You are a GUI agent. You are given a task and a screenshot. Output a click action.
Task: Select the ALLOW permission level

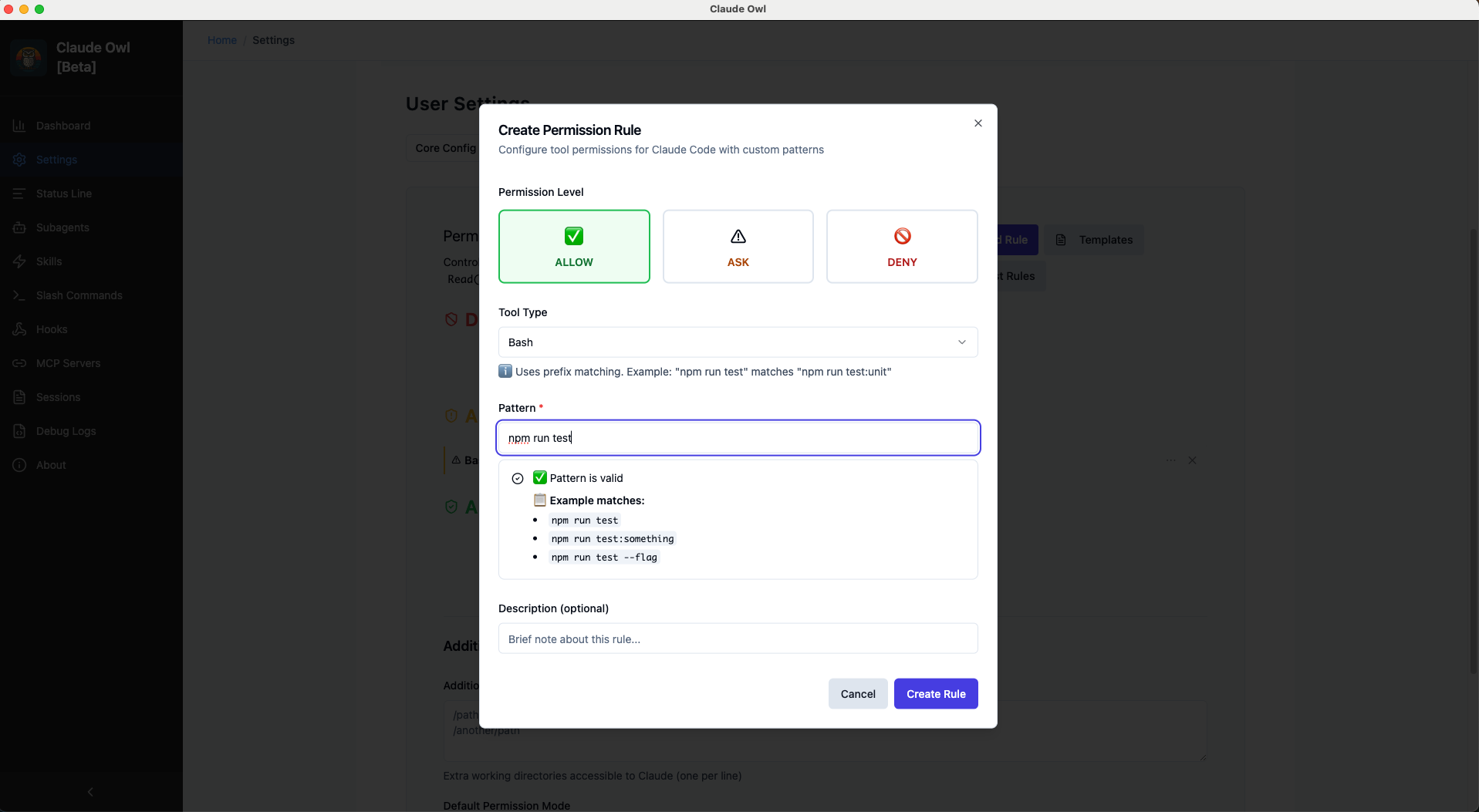click(x=574, y=247)
